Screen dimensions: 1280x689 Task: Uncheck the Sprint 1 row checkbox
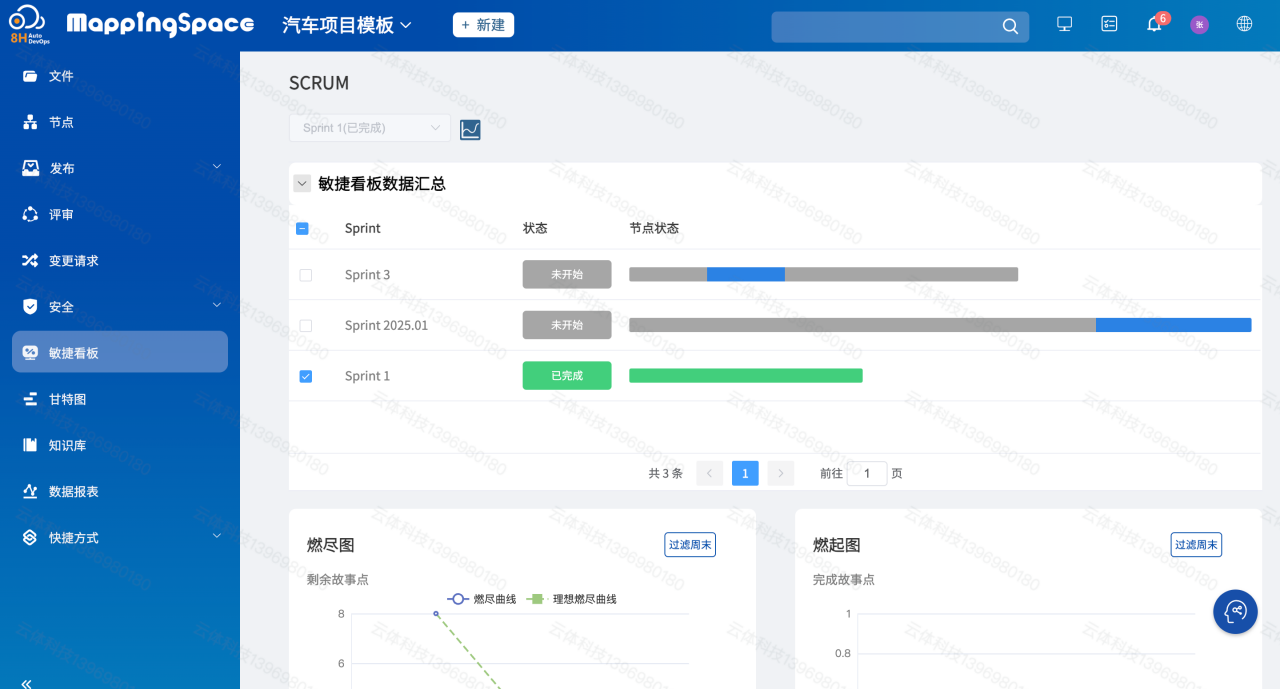306,376
